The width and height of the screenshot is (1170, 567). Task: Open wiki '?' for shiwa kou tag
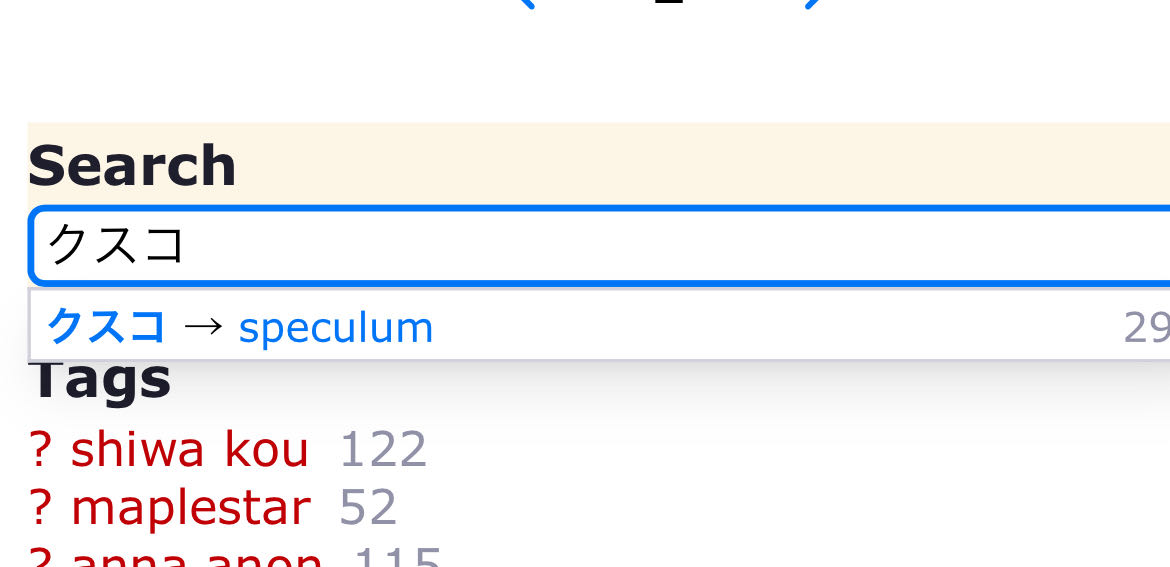40,450
